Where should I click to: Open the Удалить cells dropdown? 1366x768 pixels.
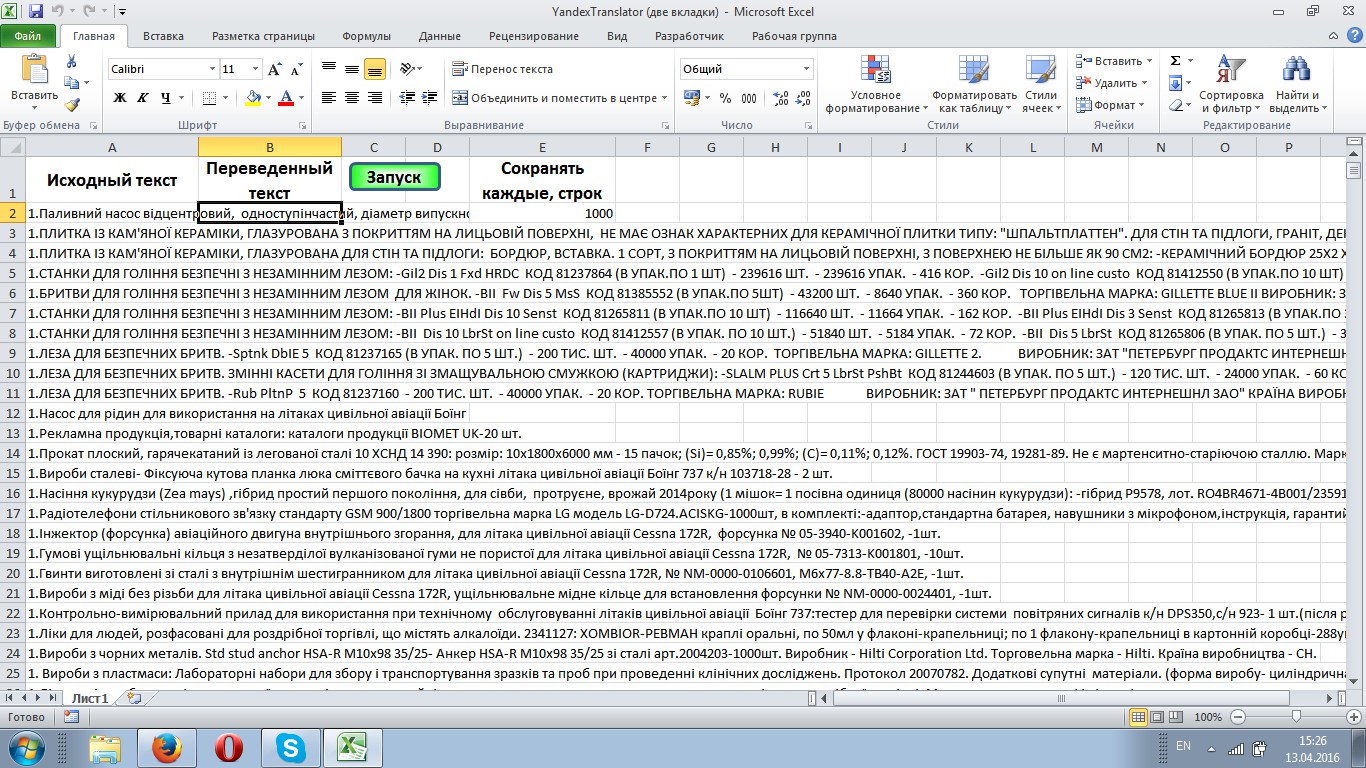pos(1145,83)
